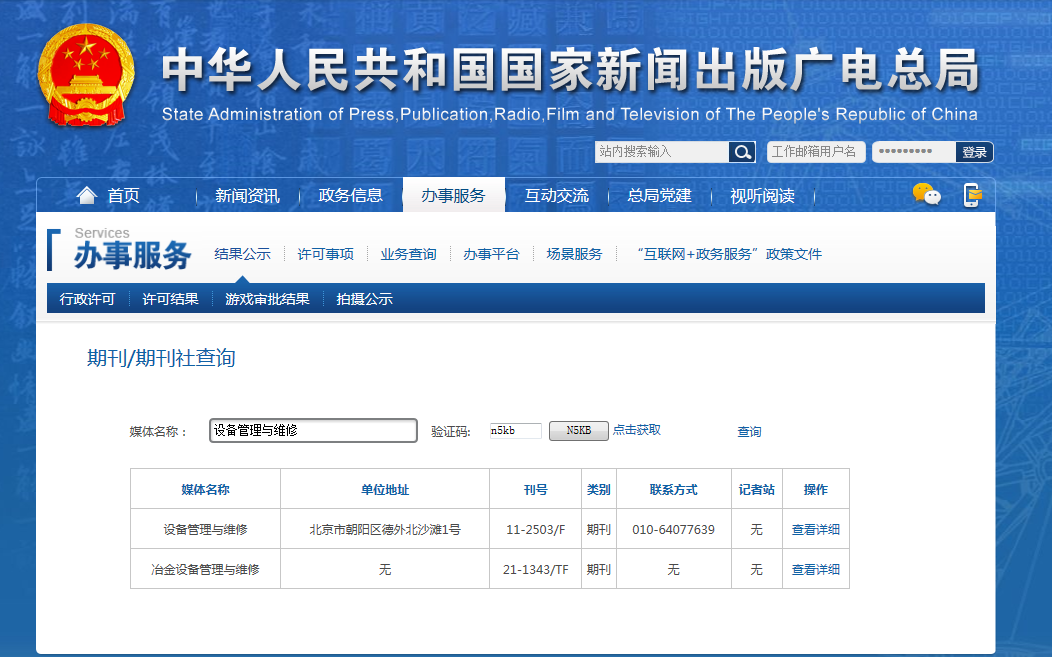
Task: Open 许可结果 in the blue bar
Action: [170, 299]
